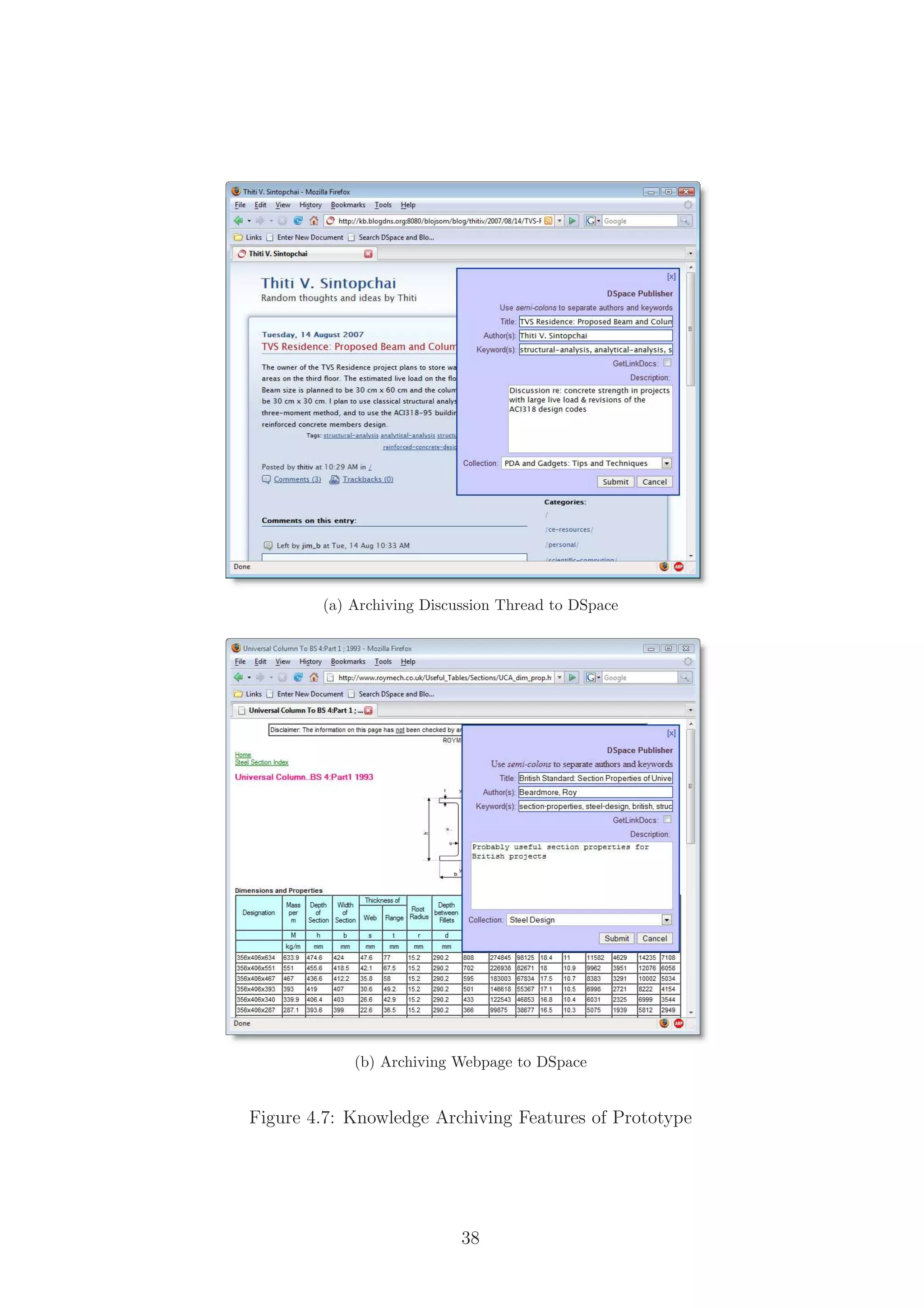The width and height of the screenshot is (924, 1308).
Task: Toggle GetLinkDocs checkbox in upper dialog
Action: click(667, 363)
